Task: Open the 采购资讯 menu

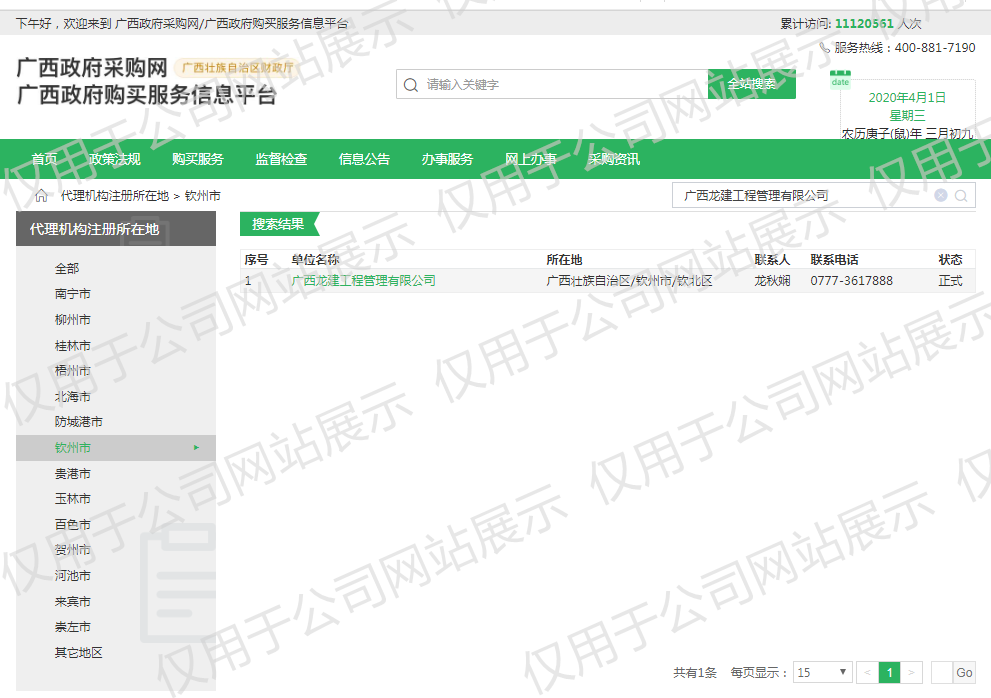Action: coord(614,159)
